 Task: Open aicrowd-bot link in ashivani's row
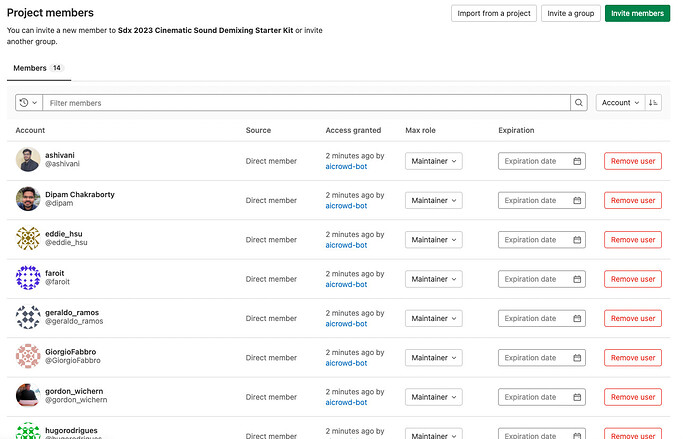click(346, 166)
